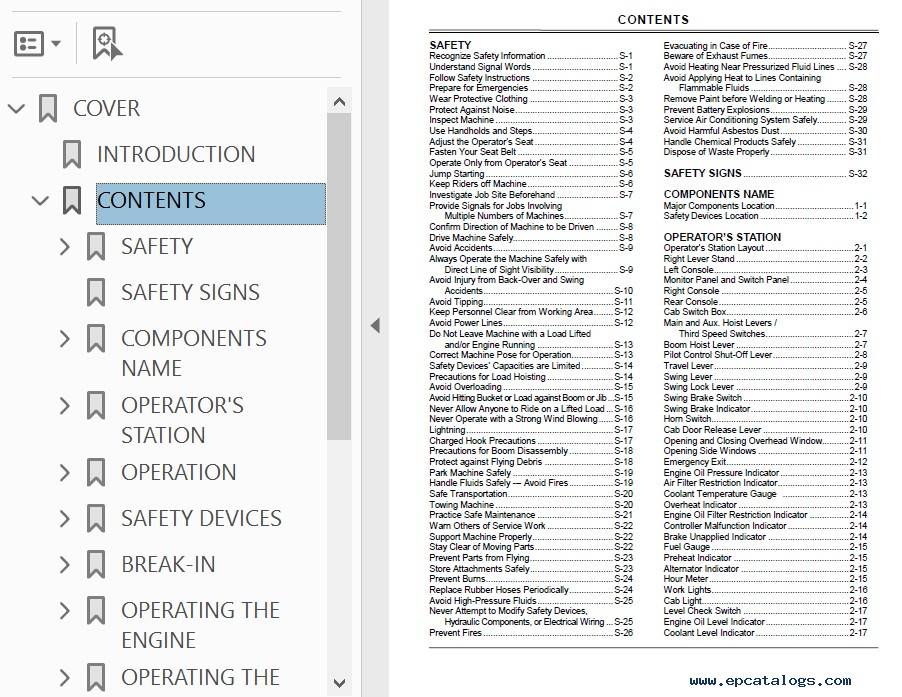Click the bookmarks panel scrollbar thumb
This screenshot has height=697, width=902.
click(339, 277)
